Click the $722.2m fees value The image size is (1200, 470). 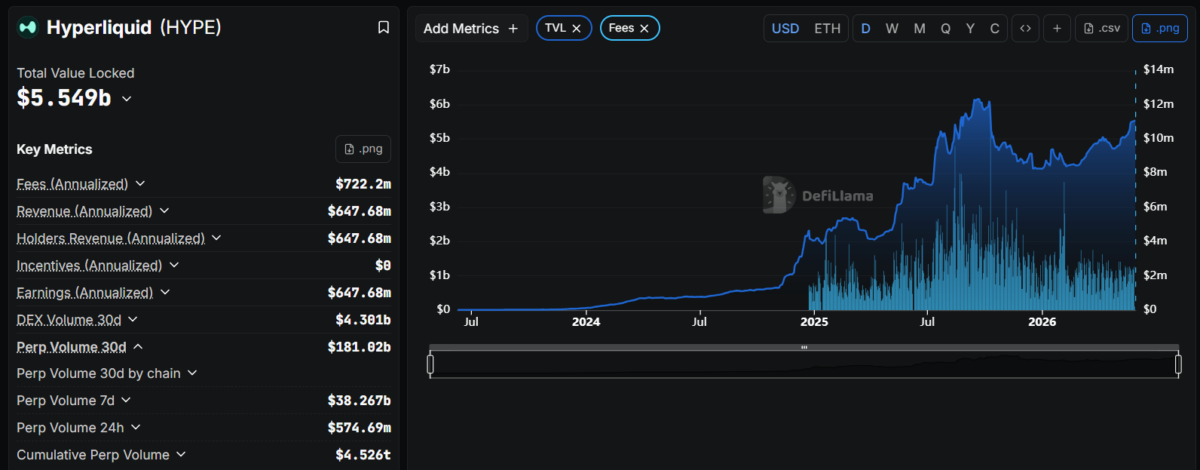tap(363, 184)
